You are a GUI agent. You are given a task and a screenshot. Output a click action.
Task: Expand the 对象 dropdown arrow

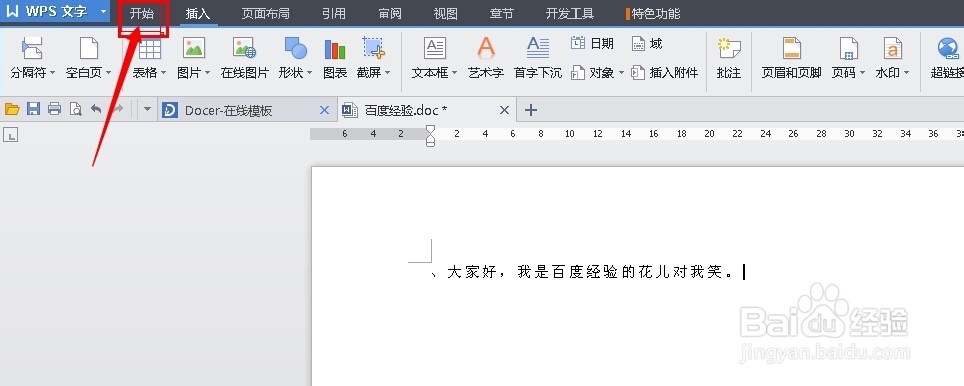click(x=621, y=73)
